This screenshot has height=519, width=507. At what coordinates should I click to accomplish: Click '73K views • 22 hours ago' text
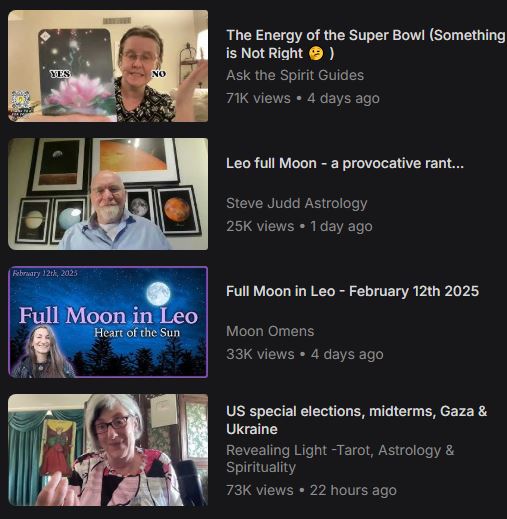tap(311, 490)
